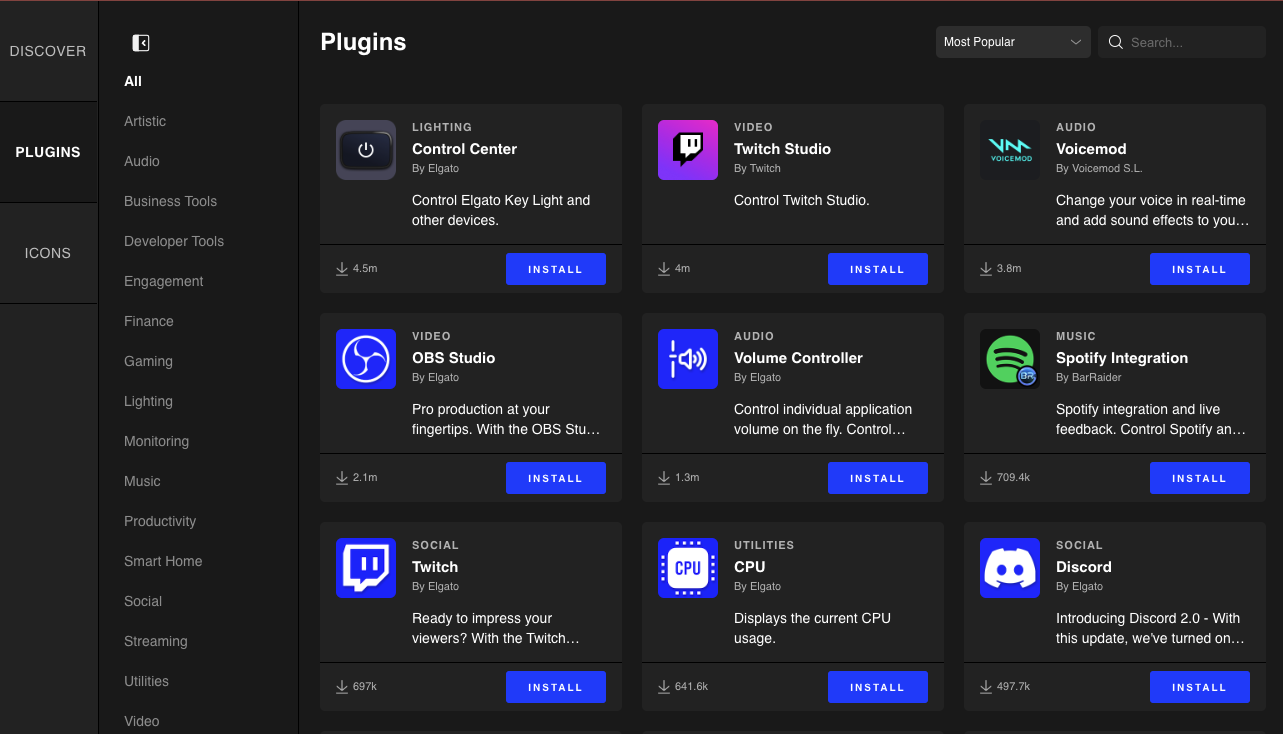Install the Spotify Integration plugin

pos(1200,478)
